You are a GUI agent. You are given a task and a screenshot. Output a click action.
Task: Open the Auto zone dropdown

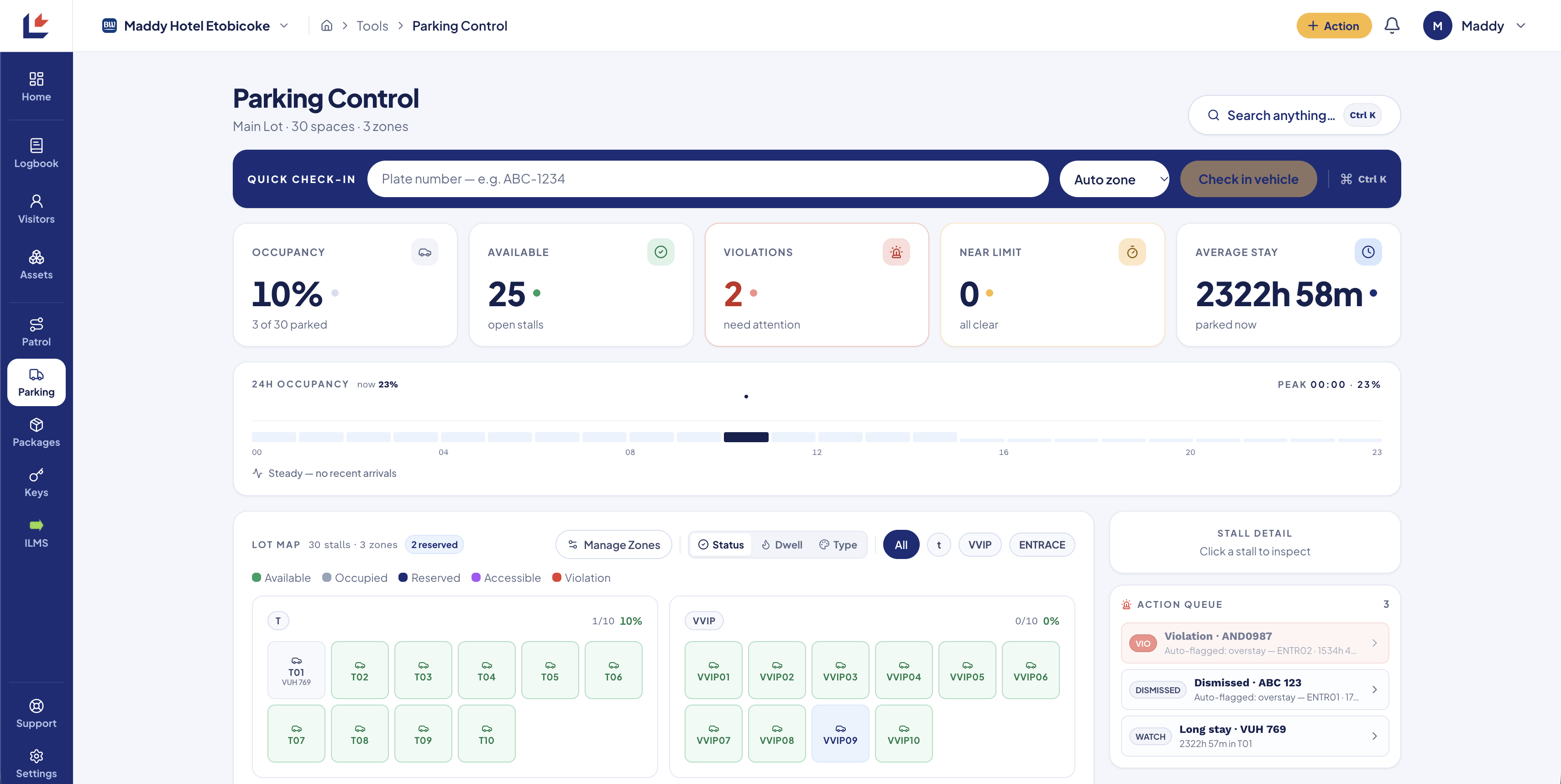point(1114,179)
